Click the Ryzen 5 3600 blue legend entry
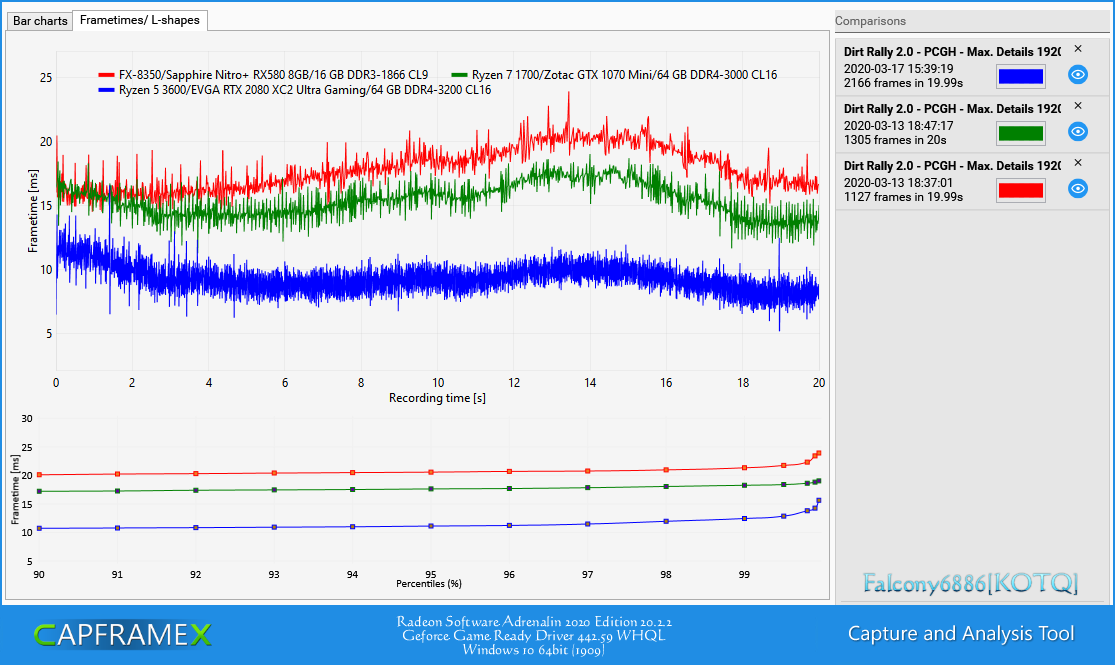The width and height of the screenshot is (1115, 665). 295,90
